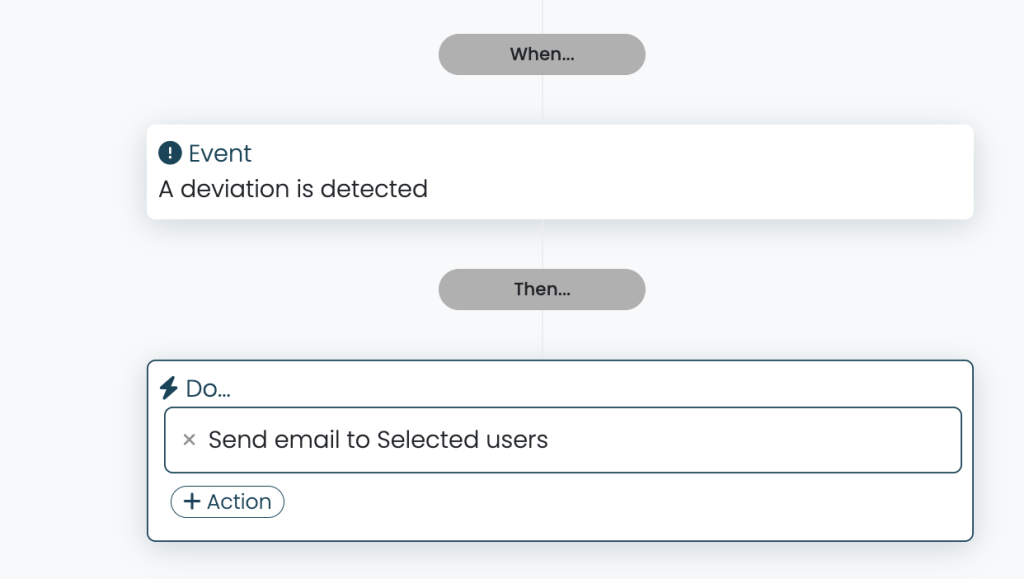The image size is (1024, 579).
Task: Click the "Do..." heading text
Action: coord(208,388)
